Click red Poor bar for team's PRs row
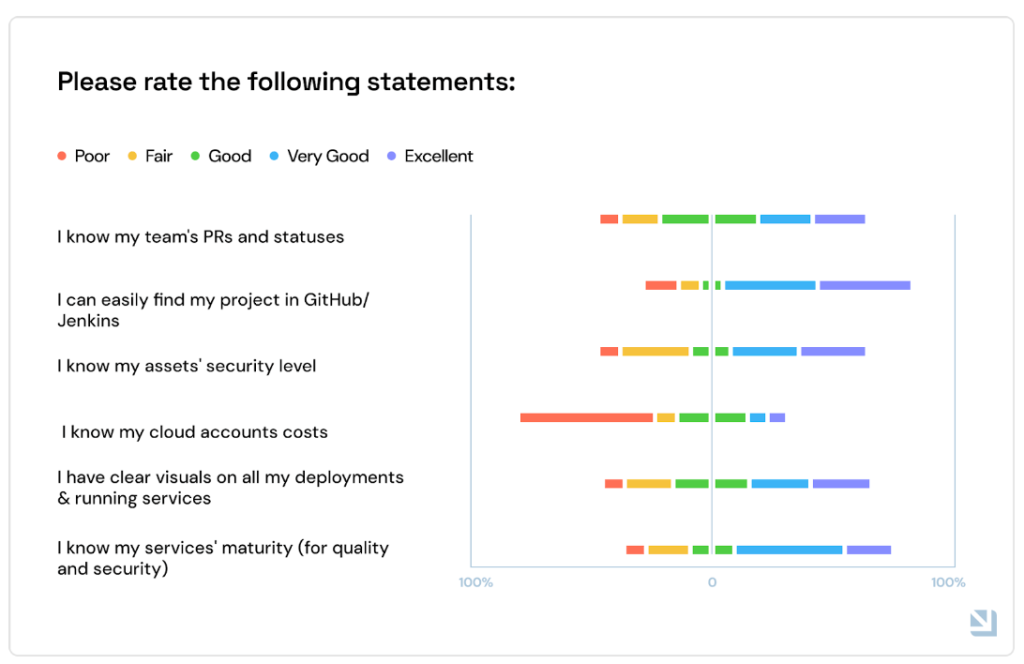This screenshot has height=664, width=1024. point(609,219)
